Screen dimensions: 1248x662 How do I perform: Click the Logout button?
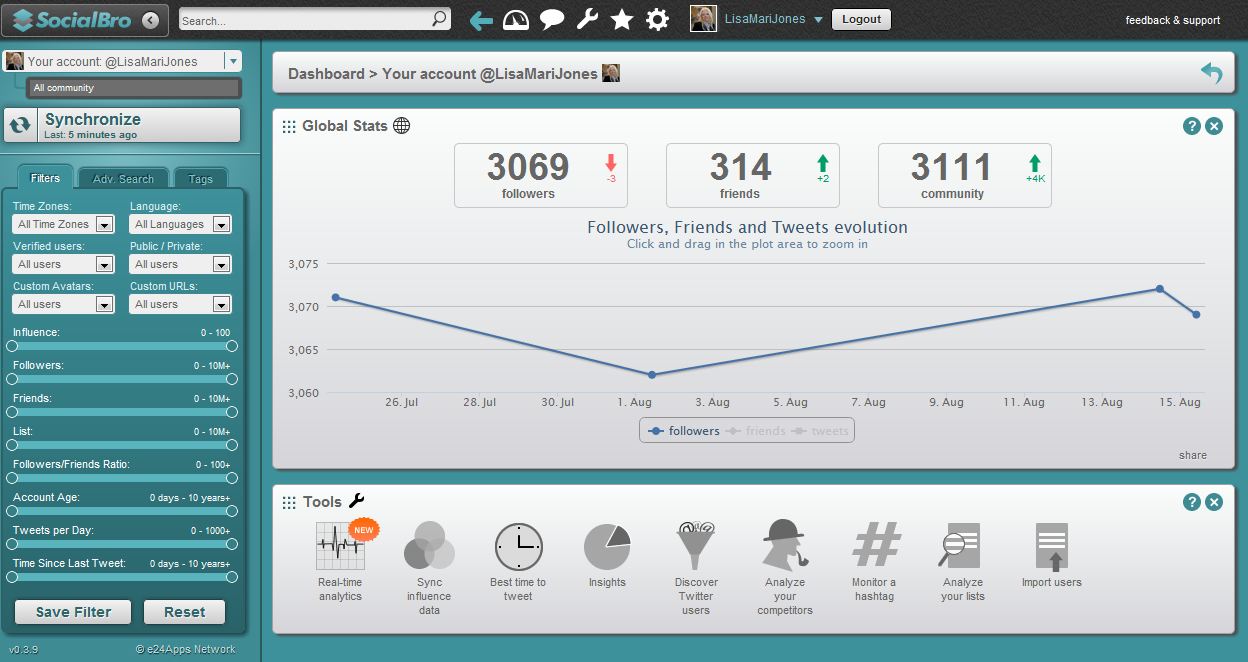point(861,19)
